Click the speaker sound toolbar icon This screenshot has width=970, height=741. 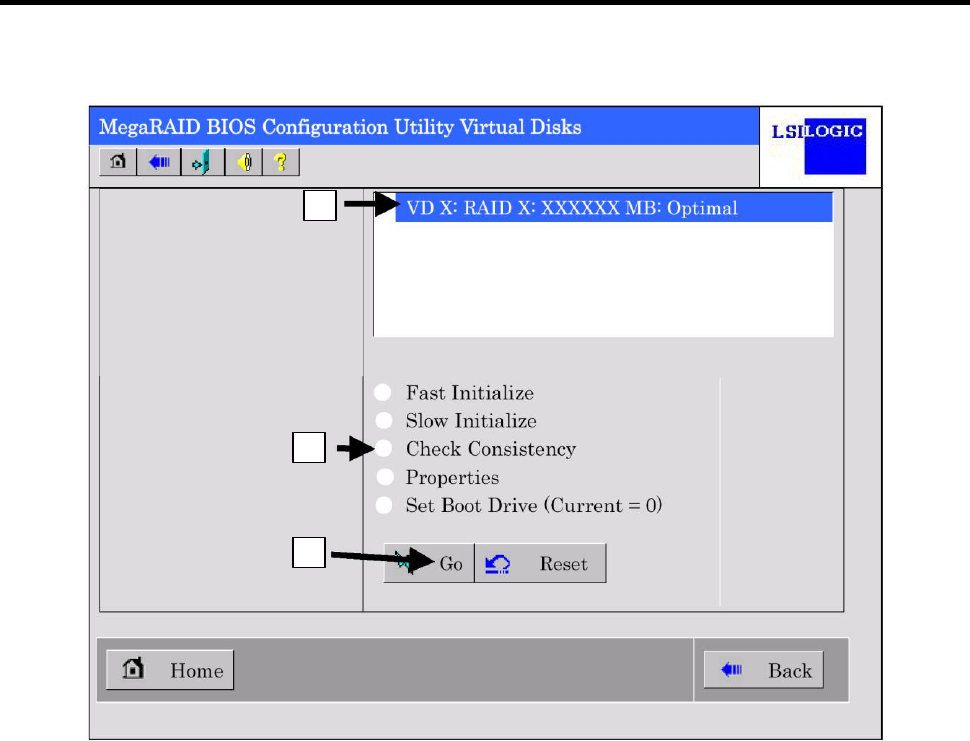(244, 162)
